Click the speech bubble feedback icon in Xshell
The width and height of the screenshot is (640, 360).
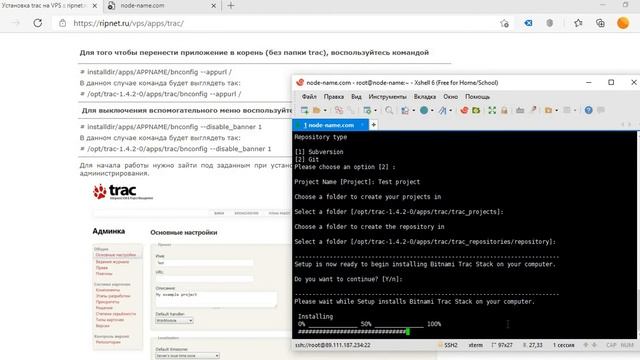601,110
